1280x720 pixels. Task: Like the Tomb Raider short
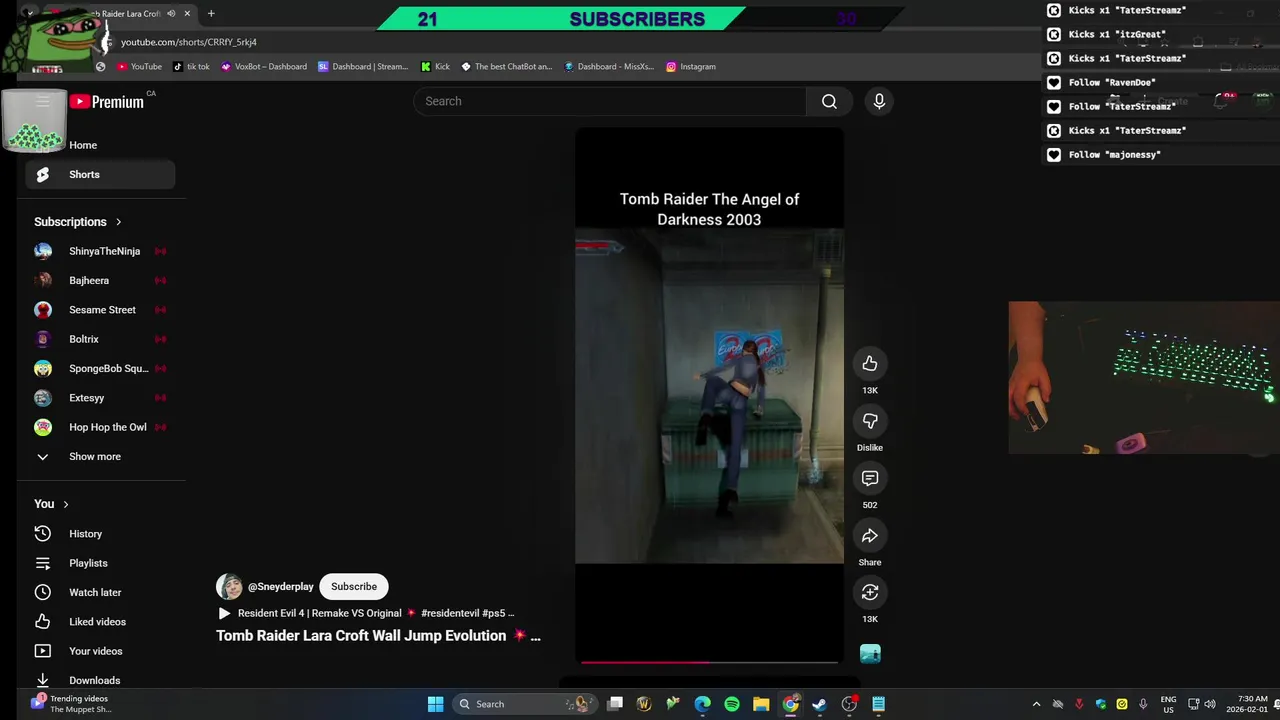click(x=870, y=363)
